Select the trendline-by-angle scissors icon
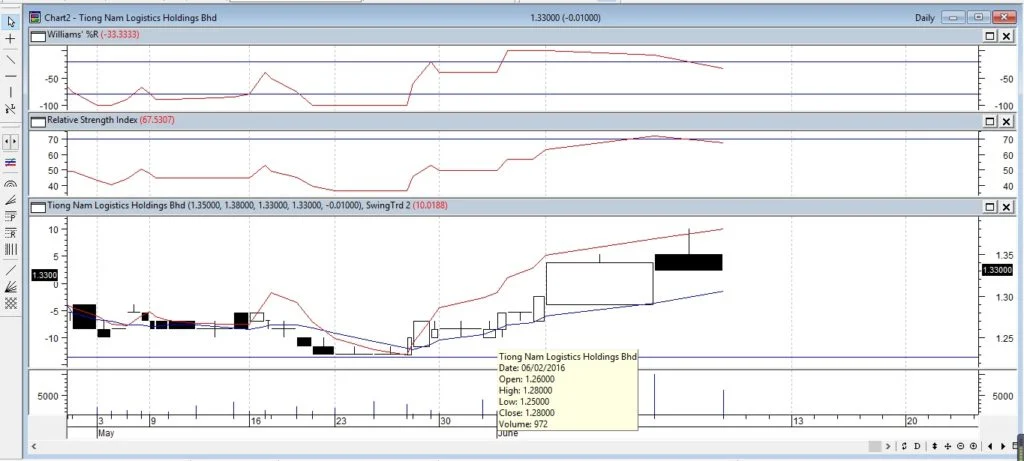The width and height of the screenshot is (1024, 461). [x=10, y=108]
